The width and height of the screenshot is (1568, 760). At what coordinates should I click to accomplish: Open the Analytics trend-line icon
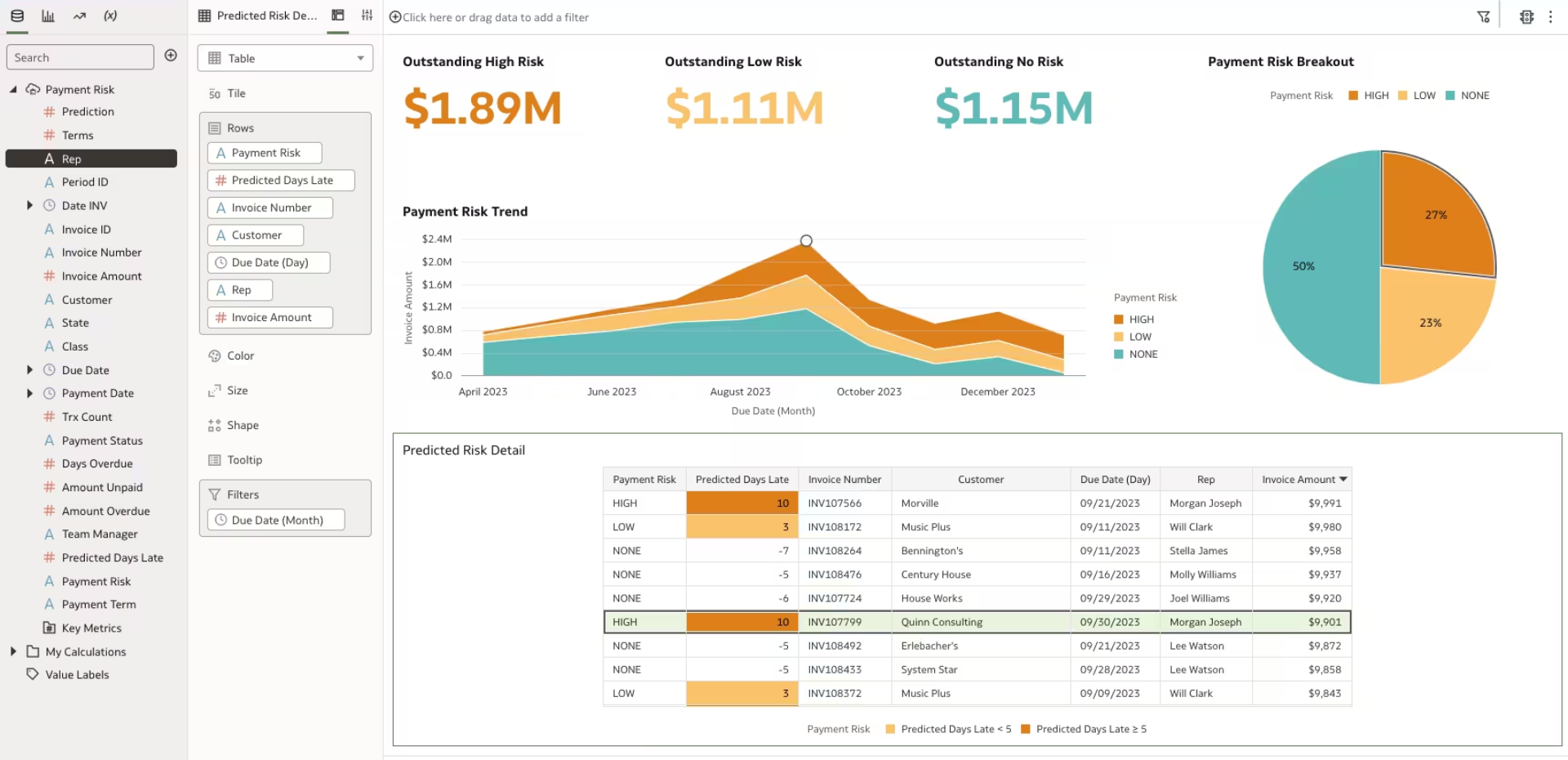pyautogui.click(x=79, y=16)
